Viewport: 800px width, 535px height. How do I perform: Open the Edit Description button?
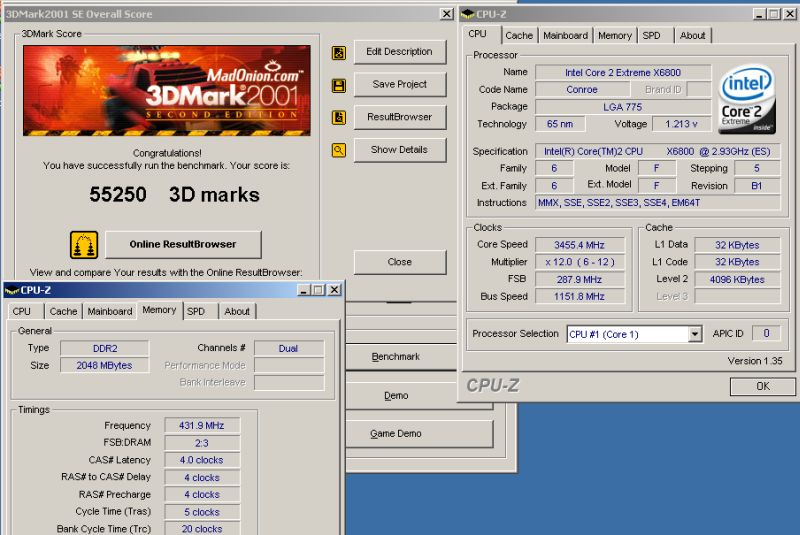click(x=399, y=52)
